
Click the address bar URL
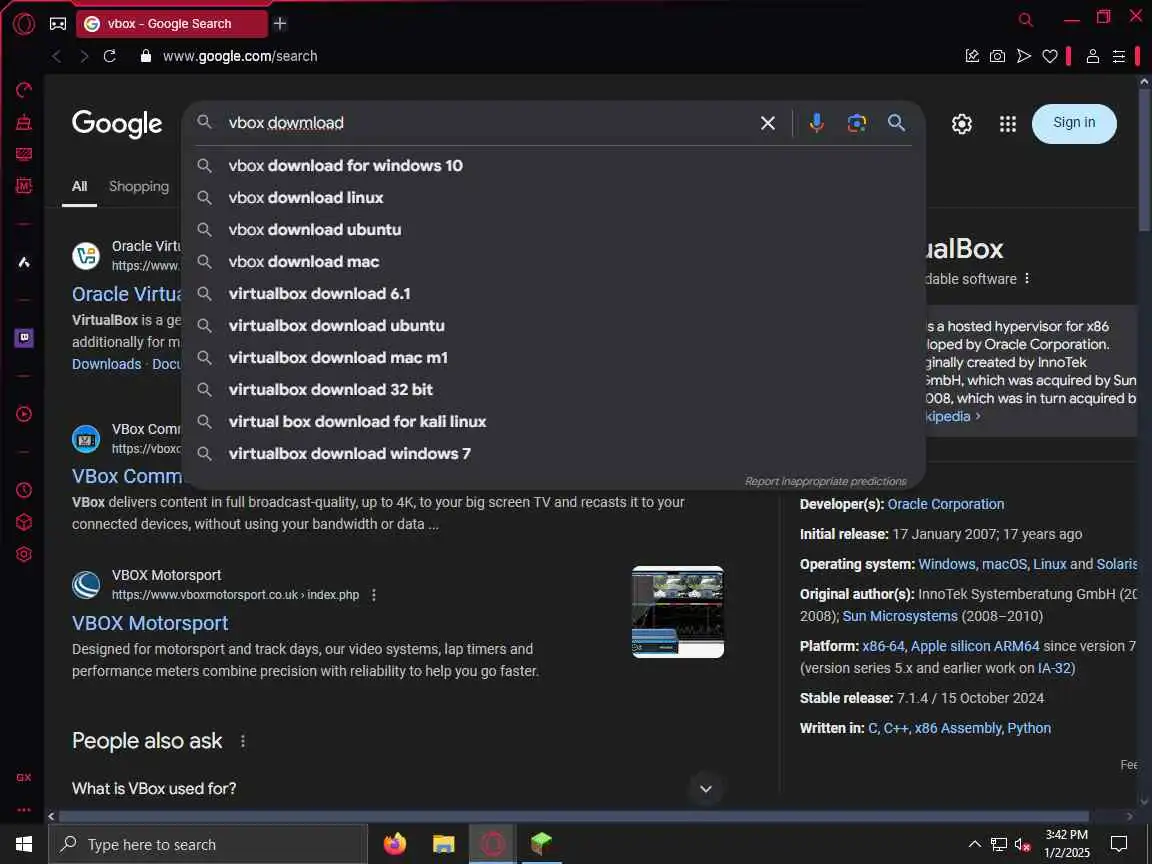click(x=240, y=56)
